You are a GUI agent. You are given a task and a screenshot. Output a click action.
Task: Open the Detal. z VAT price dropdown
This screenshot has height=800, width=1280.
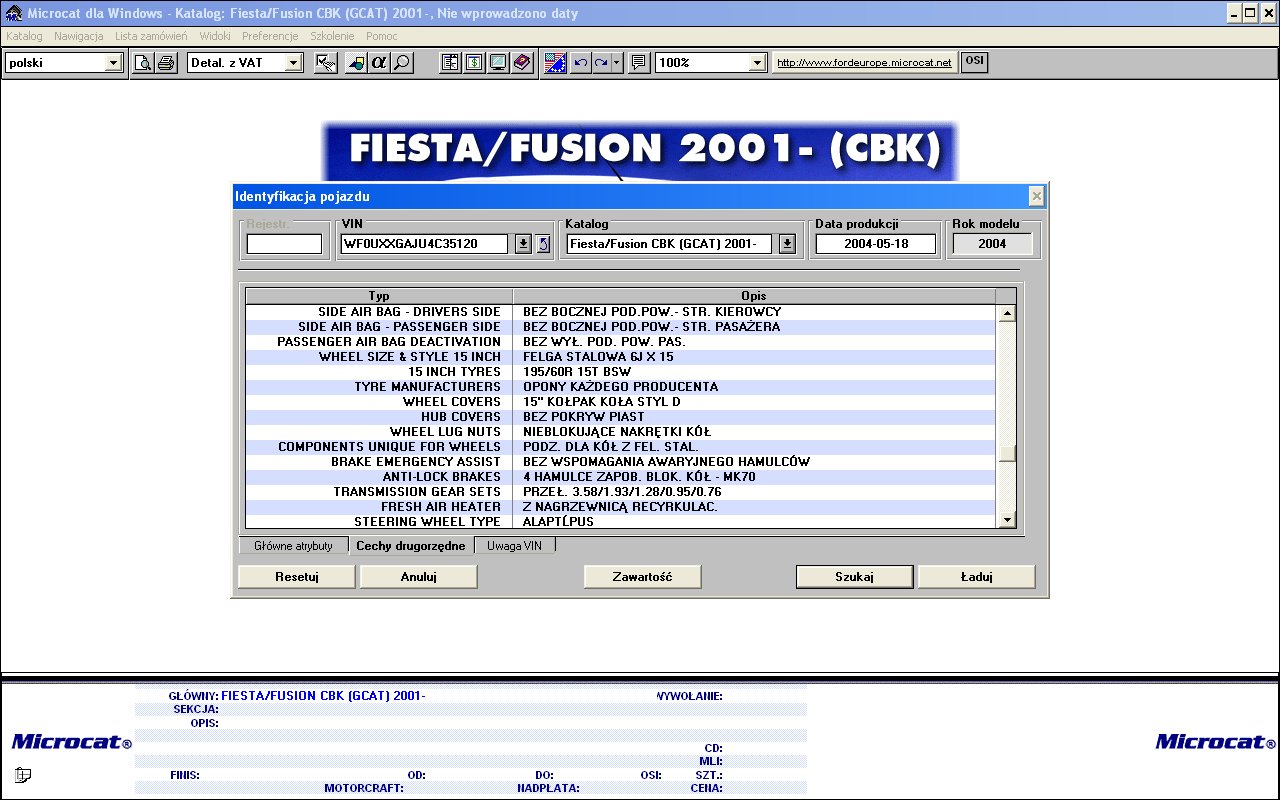coord(293,63)
